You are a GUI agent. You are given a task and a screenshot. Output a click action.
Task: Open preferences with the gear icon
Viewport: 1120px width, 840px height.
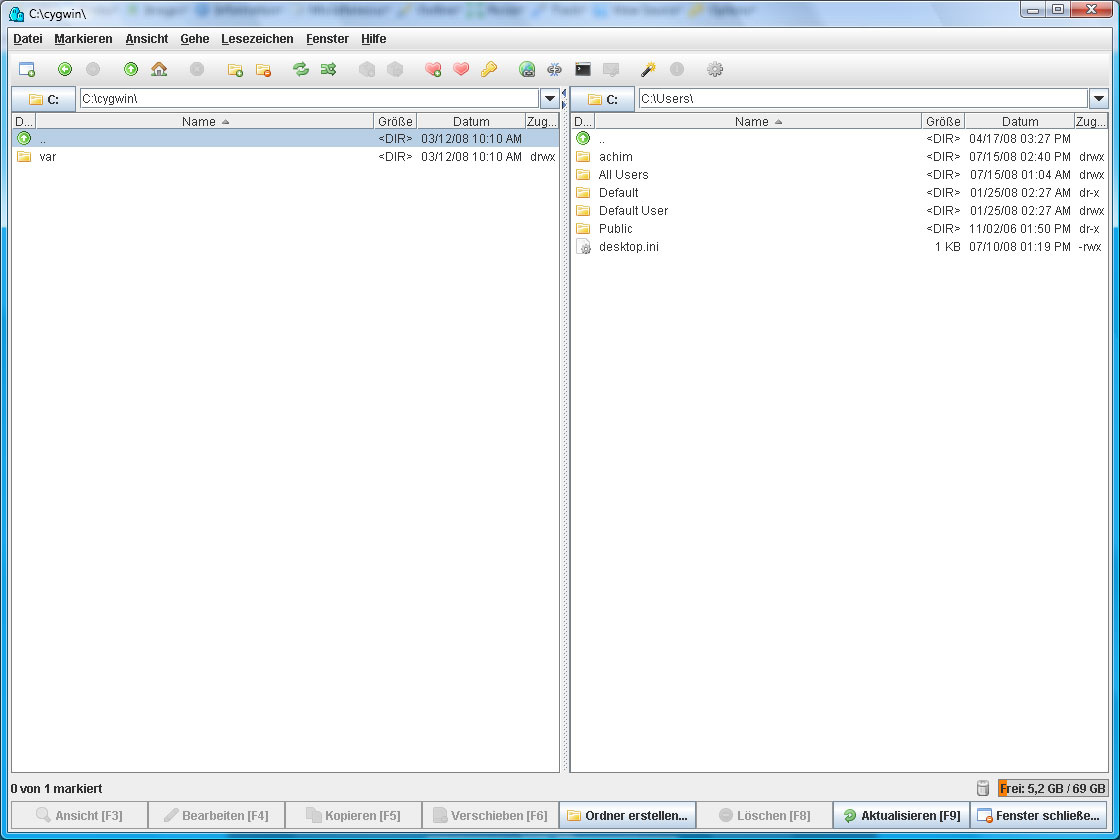[715, 69]
